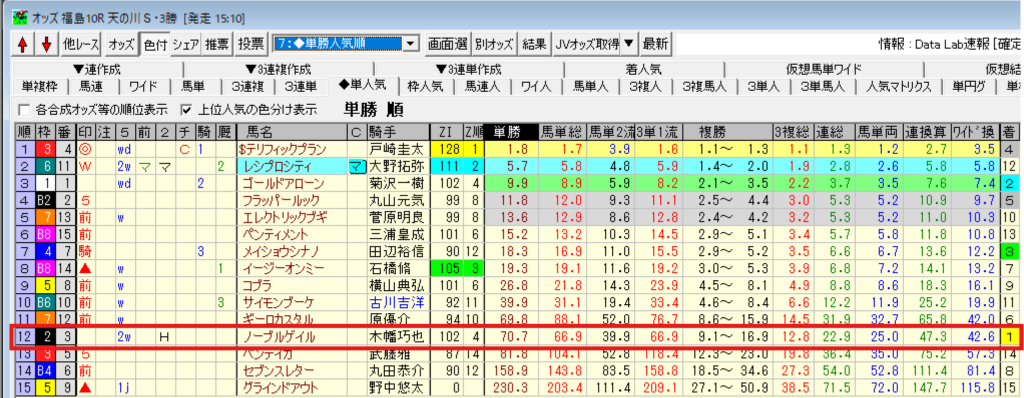Select the 3連単 tab

[x=302, y=86]
